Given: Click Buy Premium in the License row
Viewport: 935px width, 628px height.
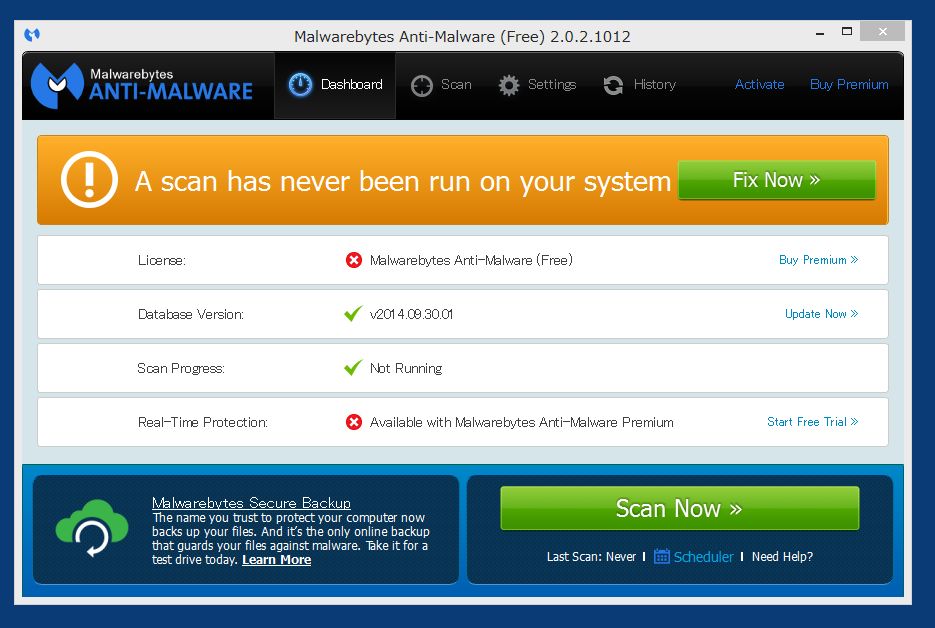Looking at the screenshot, I should [818, 260].
